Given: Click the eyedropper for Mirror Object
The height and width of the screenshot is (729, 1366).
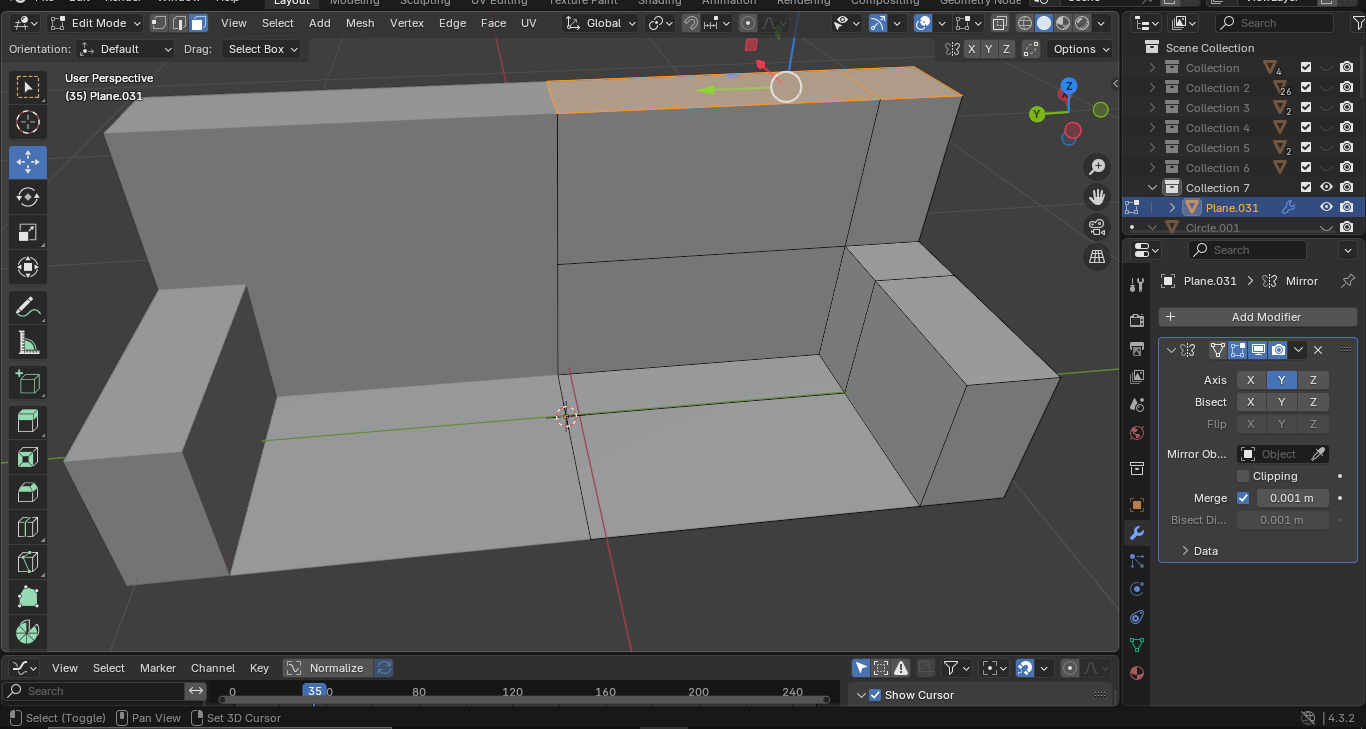Looking at the screenshot, I should pyautogui.click(x=1319, y=454).
